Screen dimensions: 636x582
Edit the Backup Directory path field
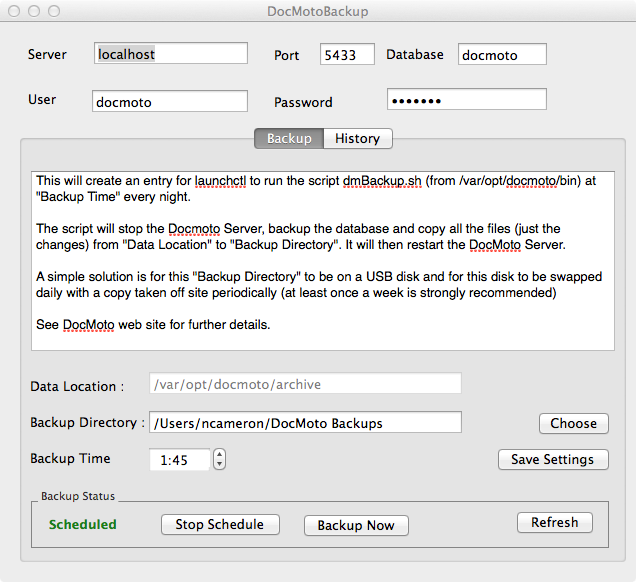click(305, 422)
